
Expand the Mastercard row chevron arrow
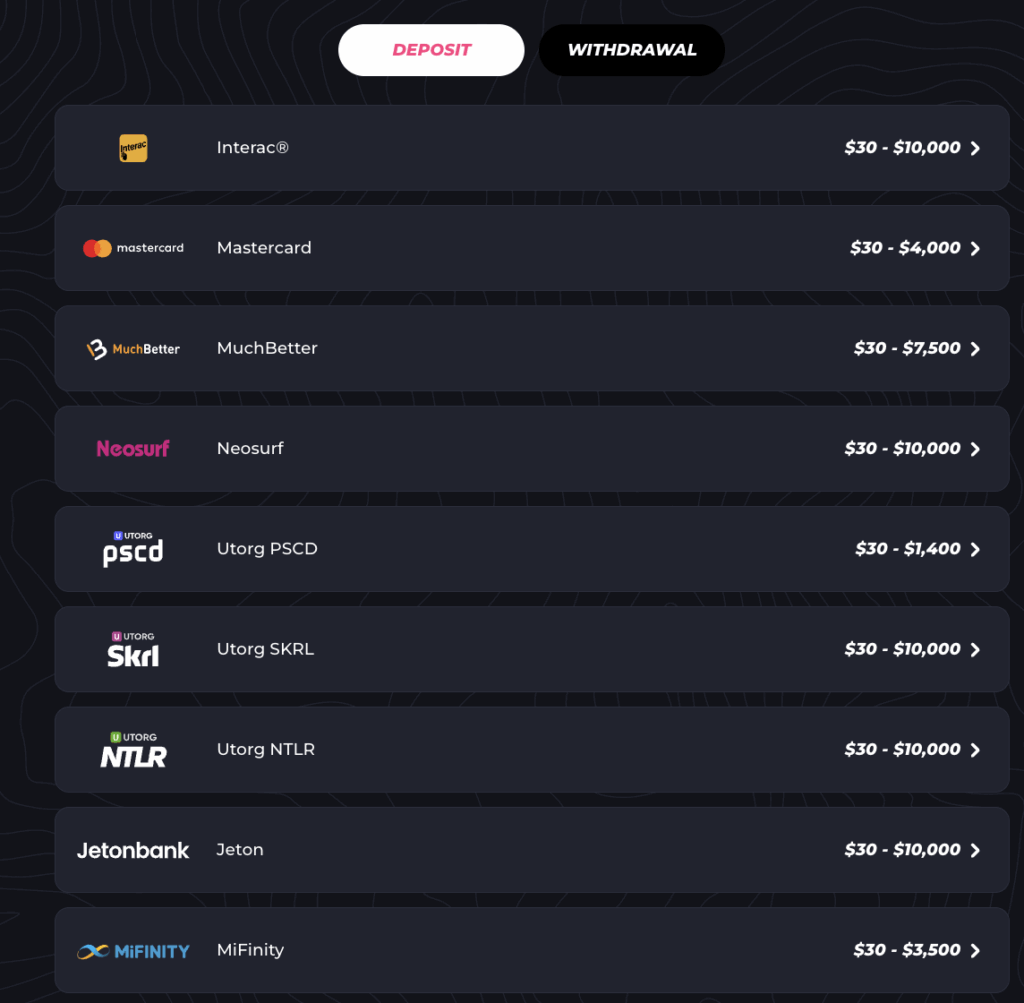975,248
